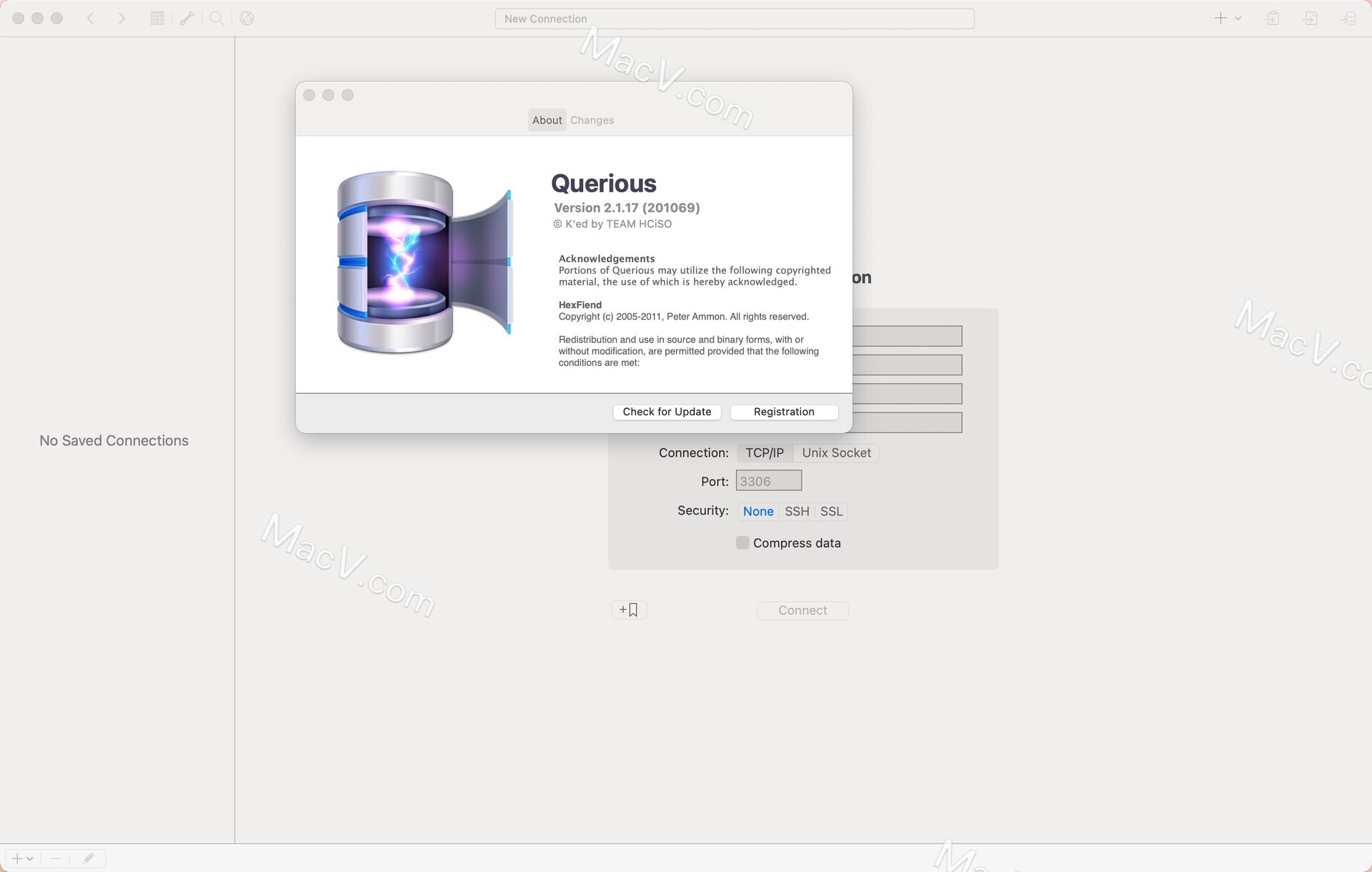Click the HexFiend heading text
Screen dimensions: 1372x872
pyautogui.click(x=580, y=304)
